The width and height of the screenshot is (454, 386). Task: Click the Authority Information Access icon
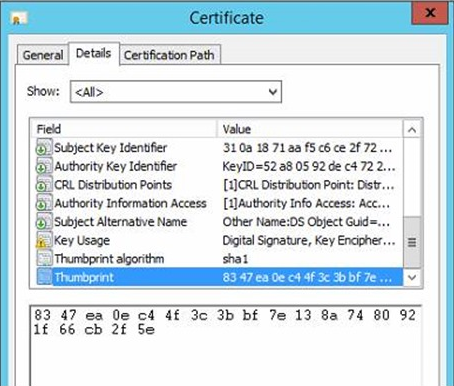click(44, 203)
